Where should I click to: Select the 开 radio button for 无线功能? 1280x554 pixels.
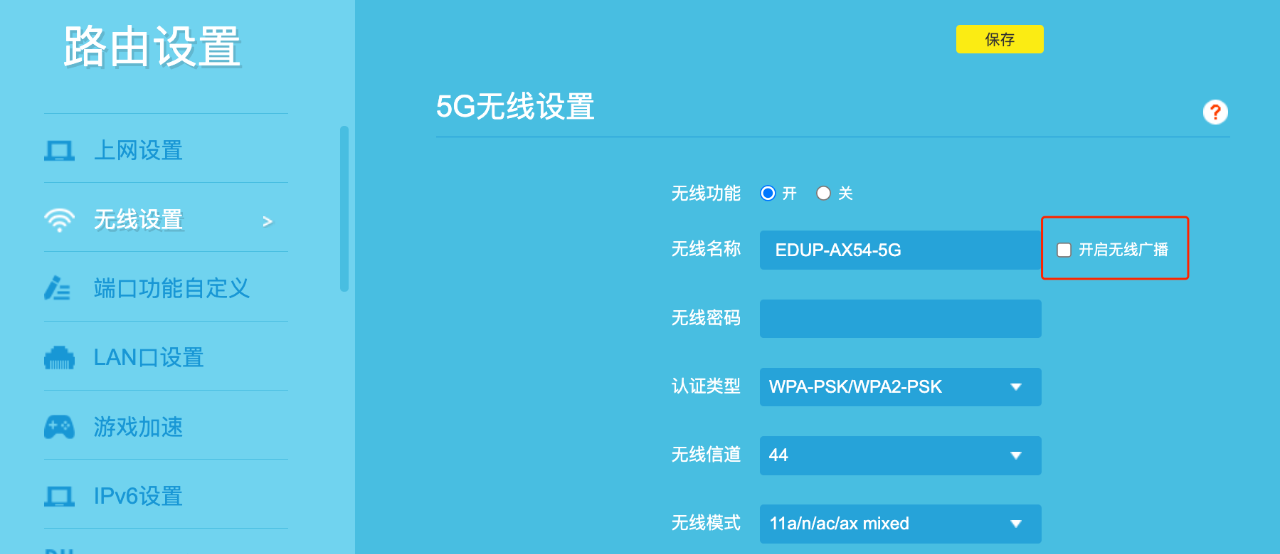[768, 193]
